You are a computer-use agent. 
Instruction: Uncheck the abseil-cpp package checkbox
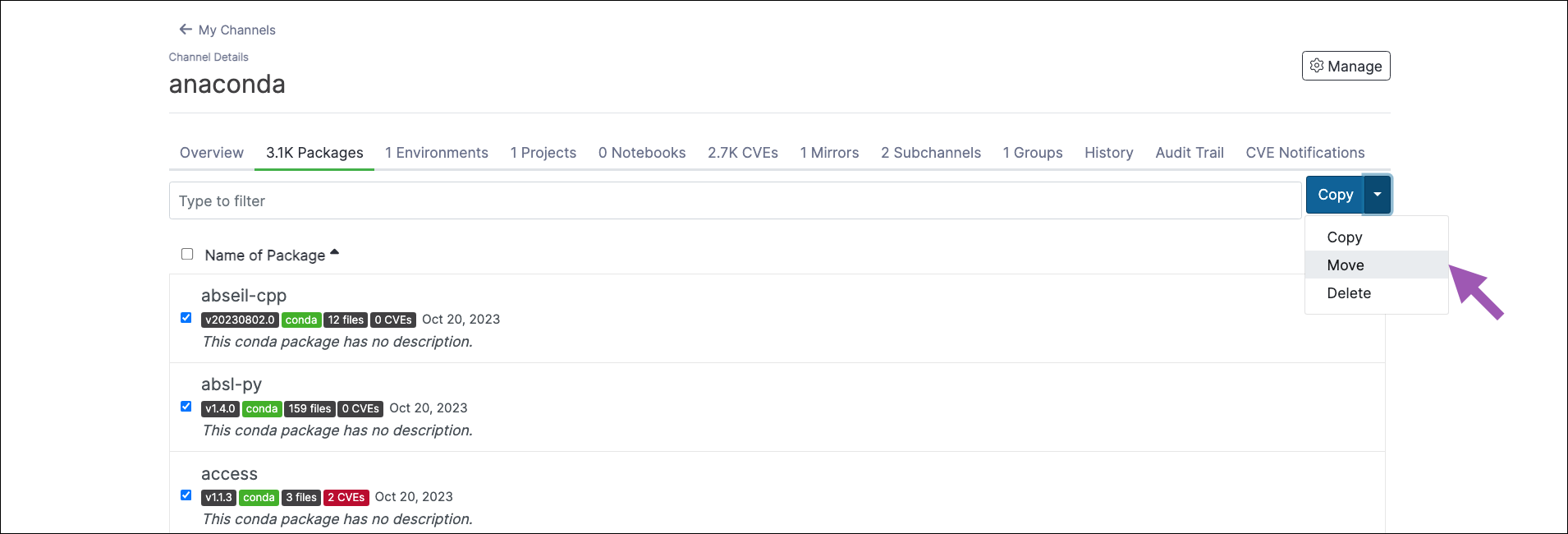click(186, 318)
